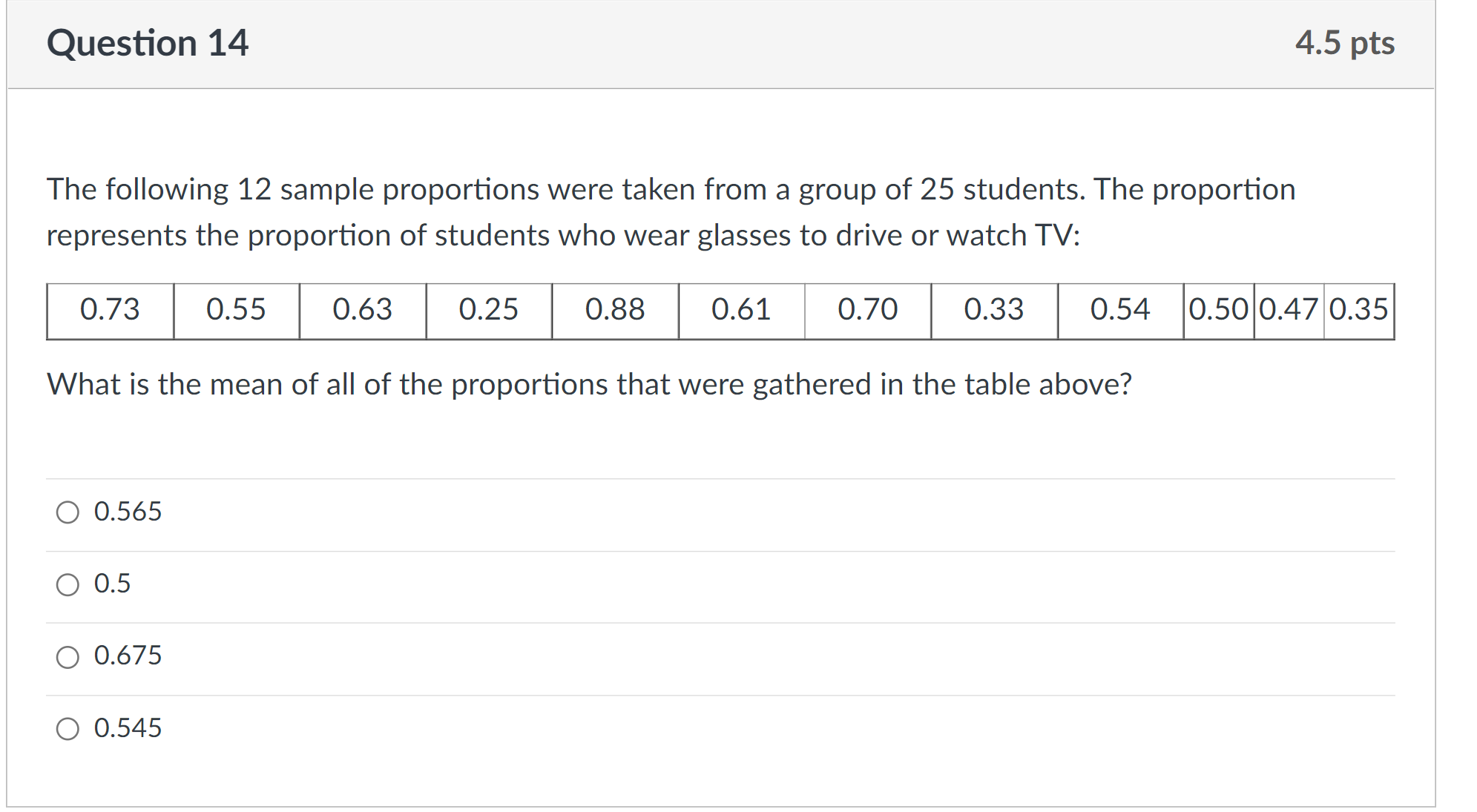Click the 0.55 table cell

tap(237, 311)
